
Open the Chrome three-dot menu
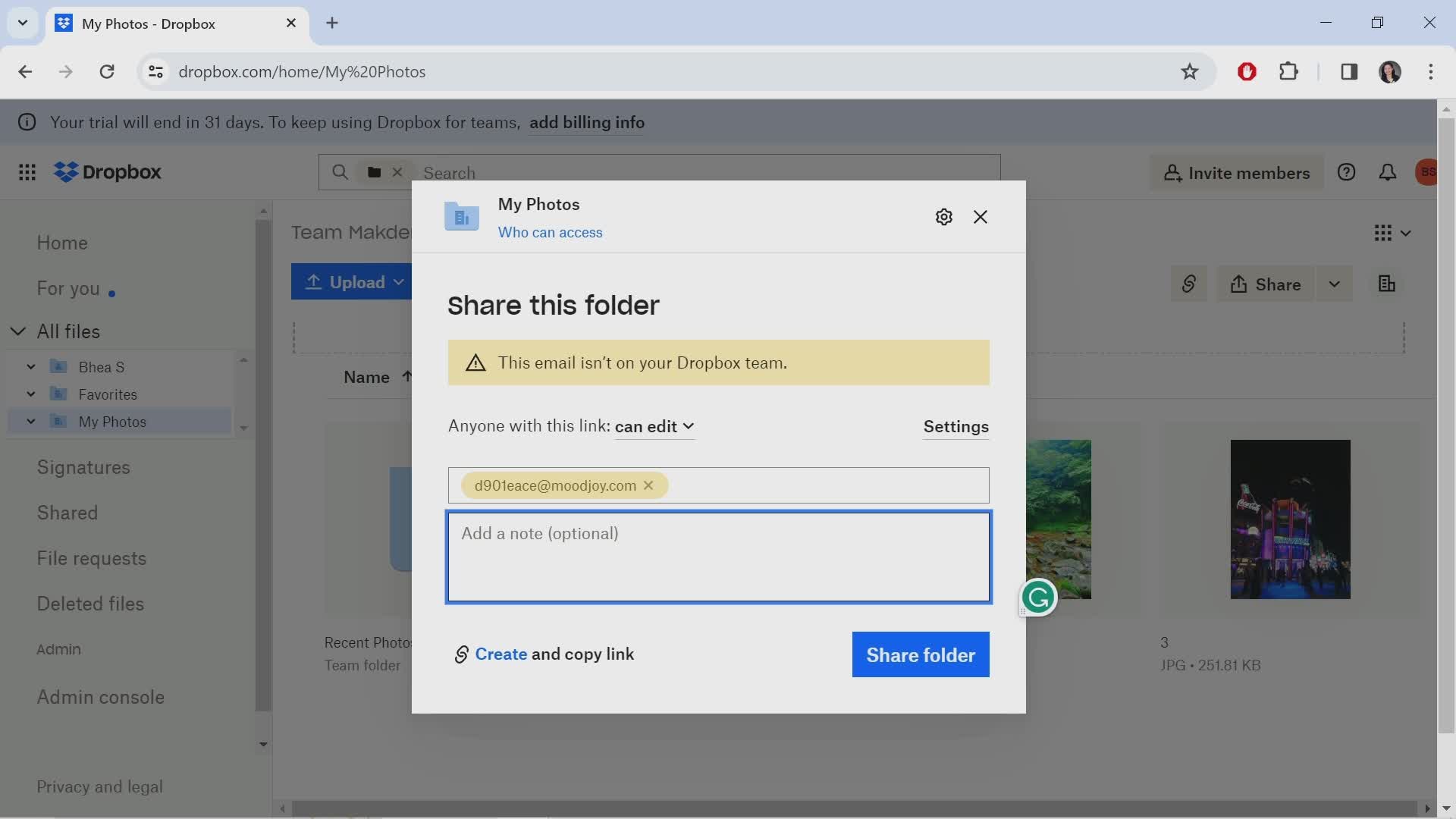click(1430, 72)
